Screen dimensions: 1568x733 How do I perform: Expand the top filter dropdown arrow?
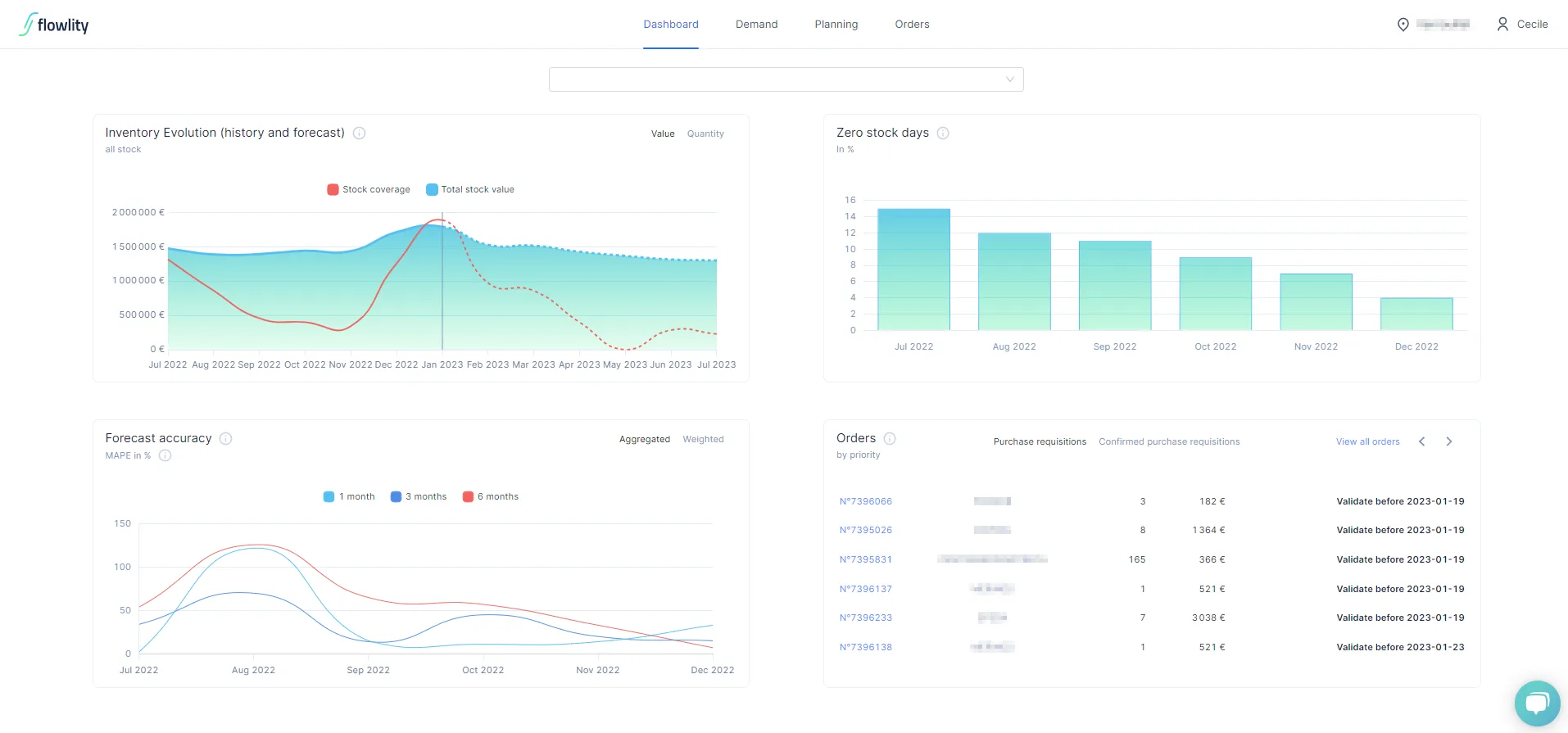pos(1009,79)
